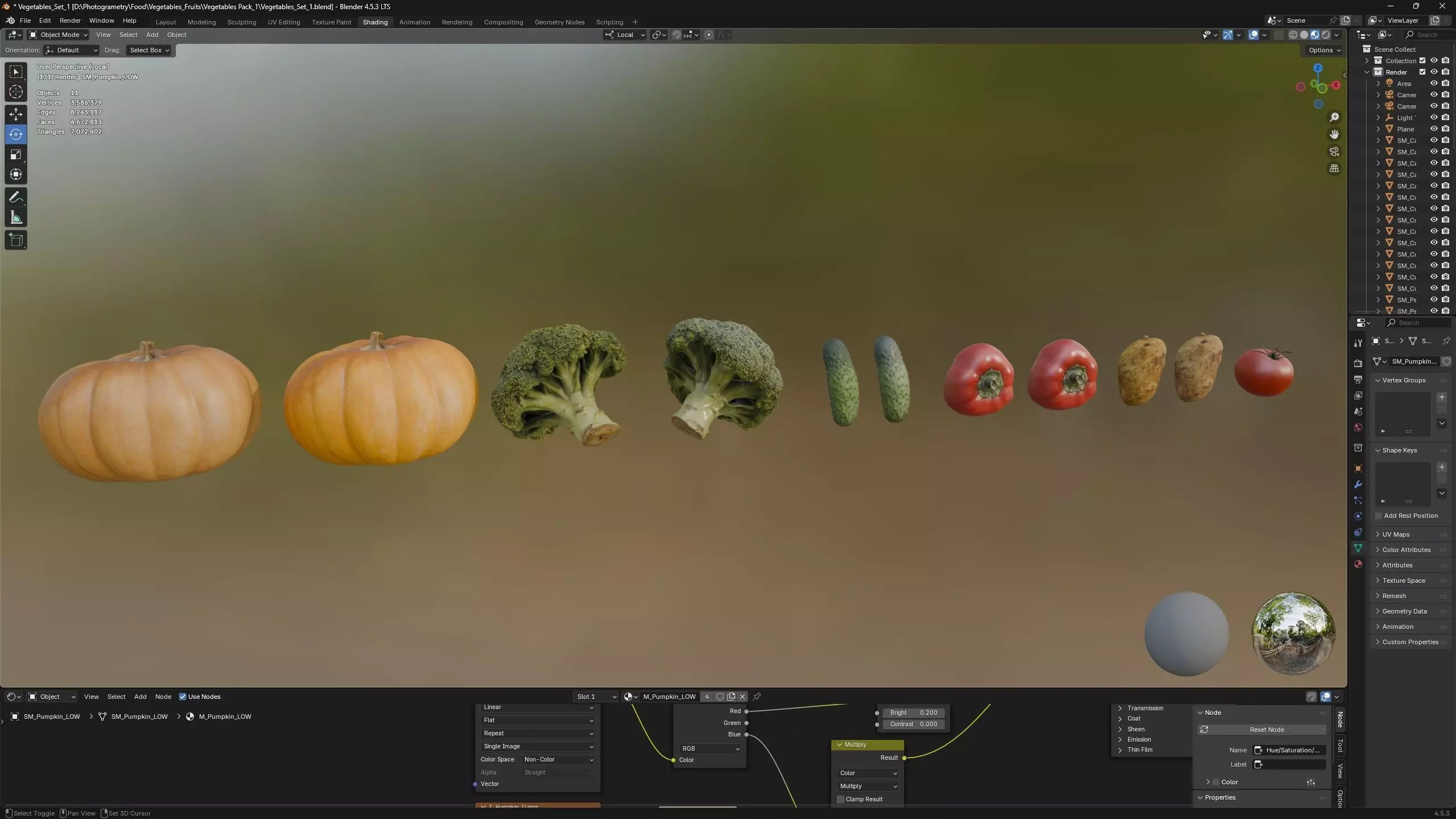Toggle viewport overlays button
1456x819 pixels.
(x=1253, y=35)
